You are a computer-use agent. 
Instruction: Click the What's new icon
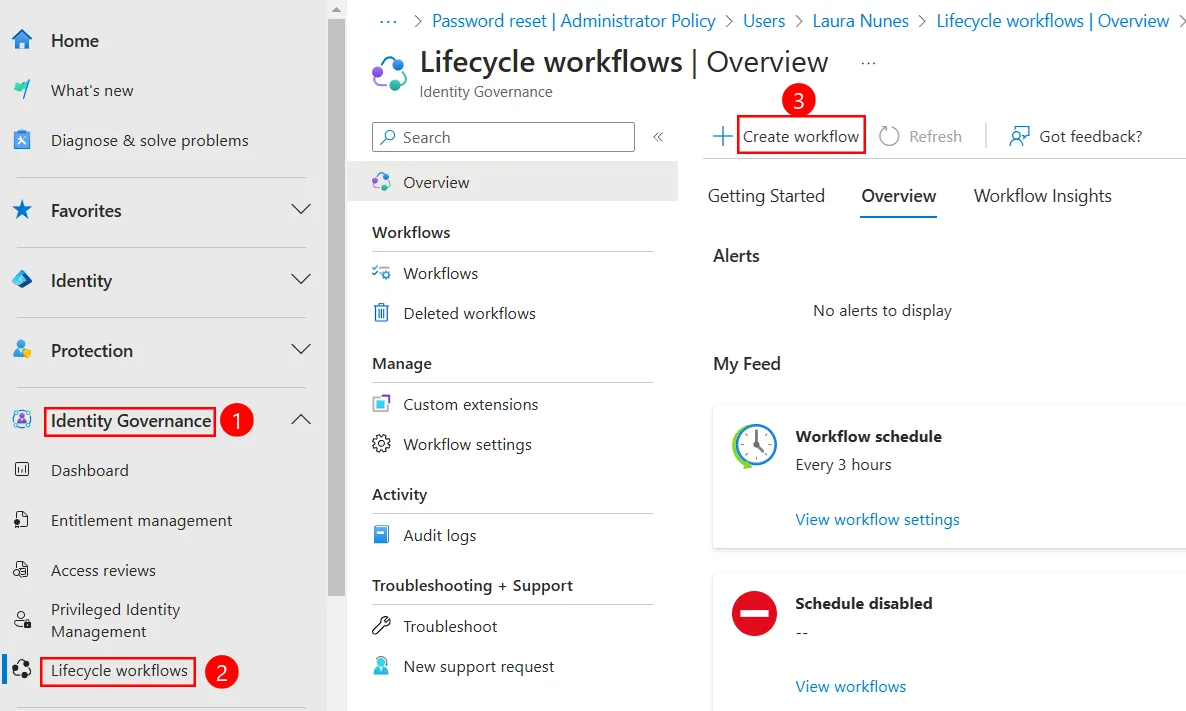pos(22,90)
